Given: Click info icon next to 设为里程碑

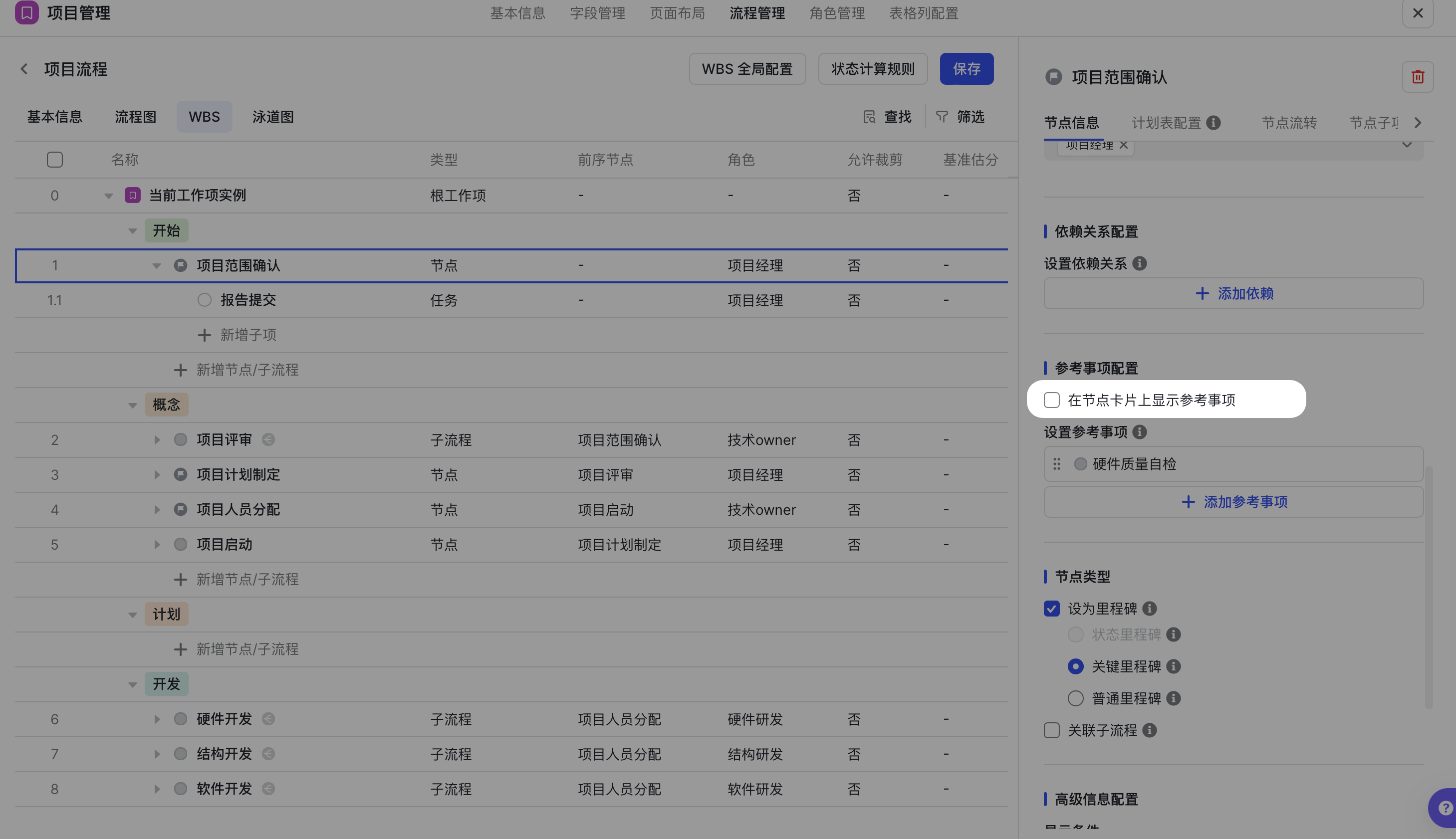Looking at the screenshot, I should pyautogui.click(x=1149, y=609).
